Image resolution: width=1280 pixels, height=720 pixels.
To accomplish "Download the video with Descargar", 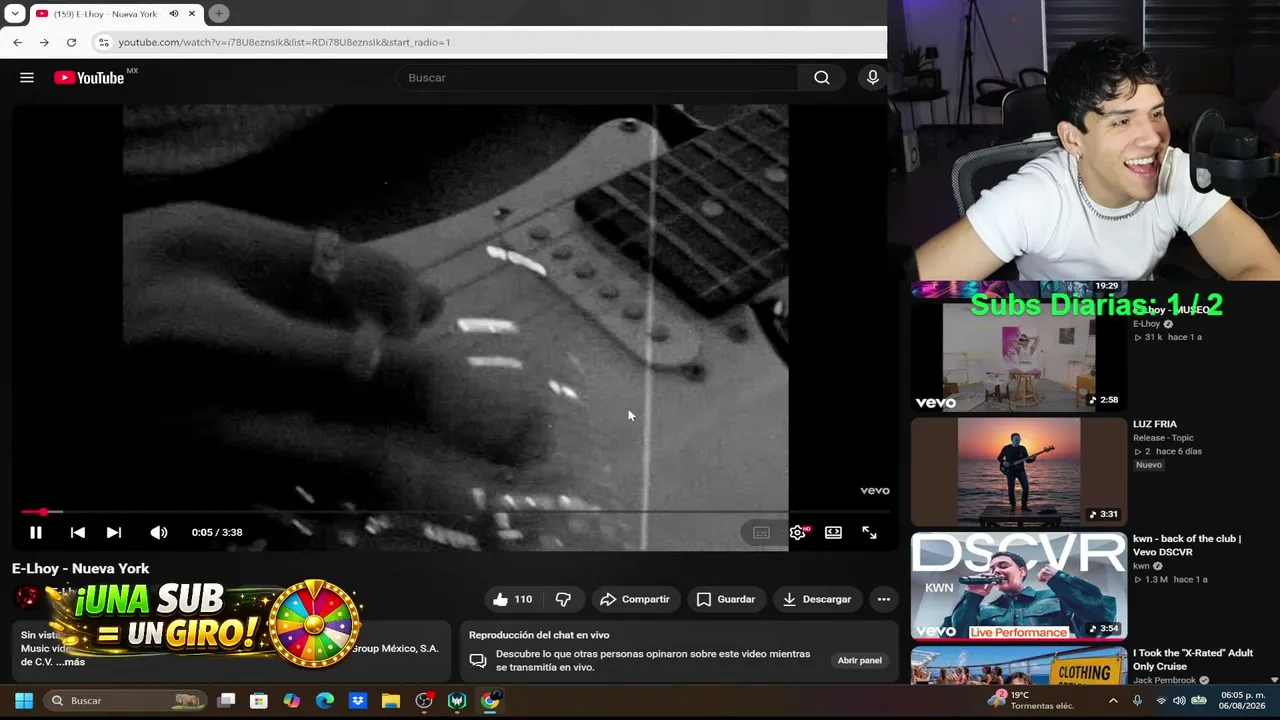I will click(817, 599).
